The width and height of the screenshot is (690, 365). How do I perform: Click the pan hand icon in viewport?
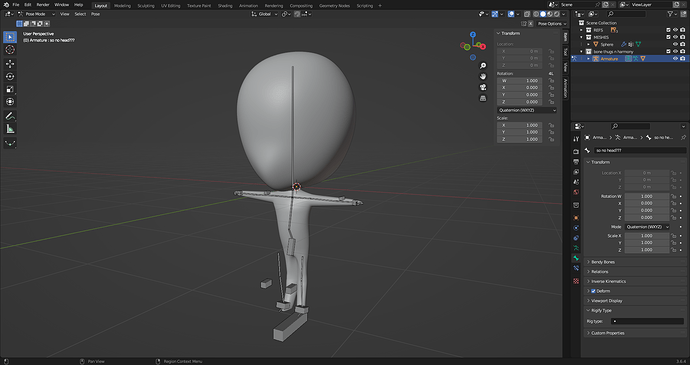(483, 76)
